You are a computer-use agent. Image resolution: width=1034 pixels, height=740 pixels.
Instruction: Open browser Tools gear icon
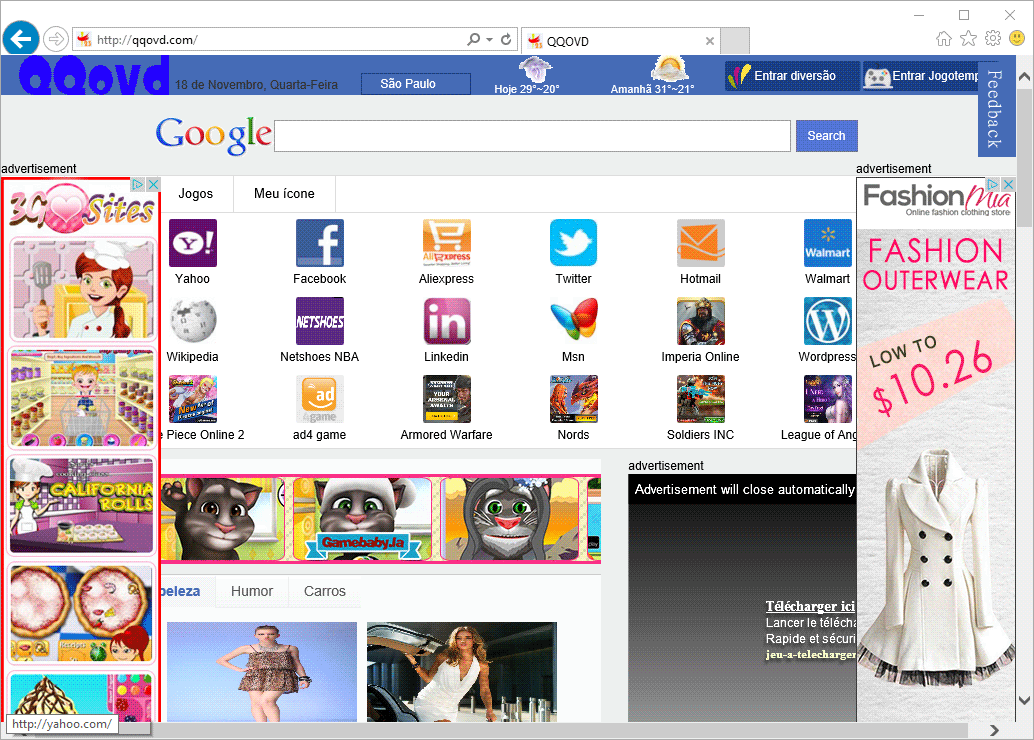coord(992,39)
